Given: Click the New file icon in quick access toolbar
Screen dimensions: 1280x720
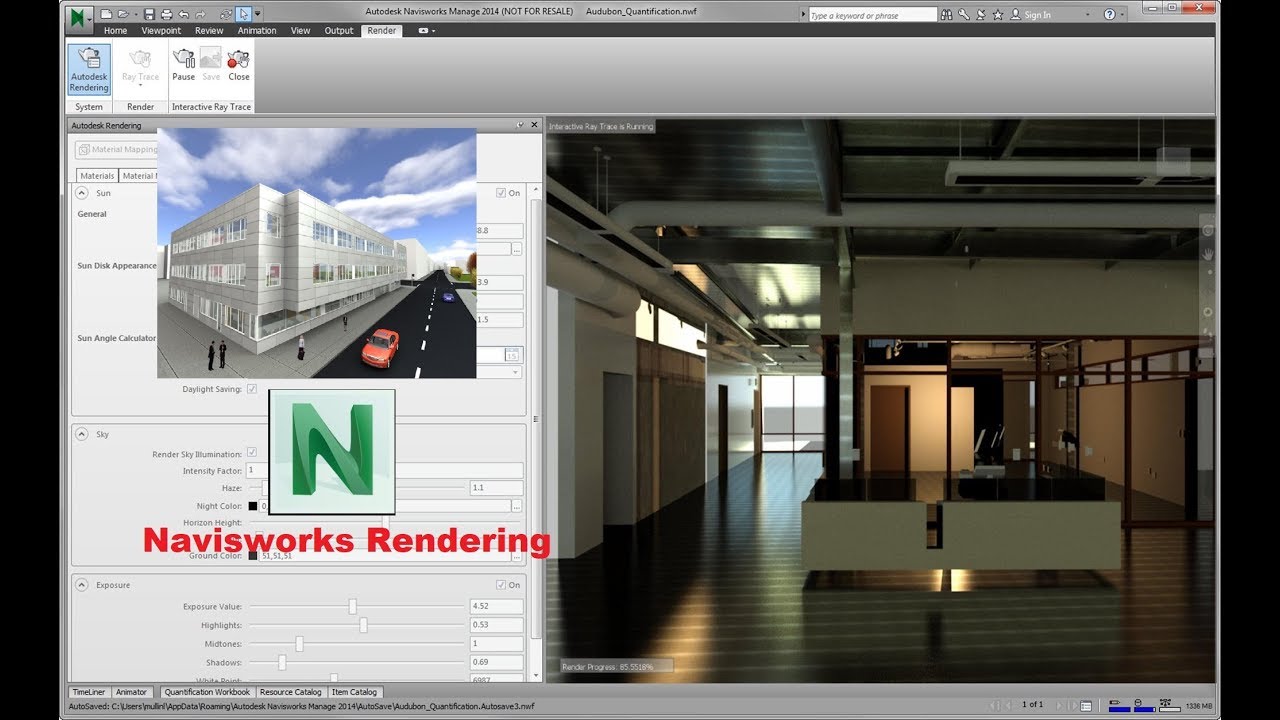Looking at the screenshot, I should tap(105, 14).
